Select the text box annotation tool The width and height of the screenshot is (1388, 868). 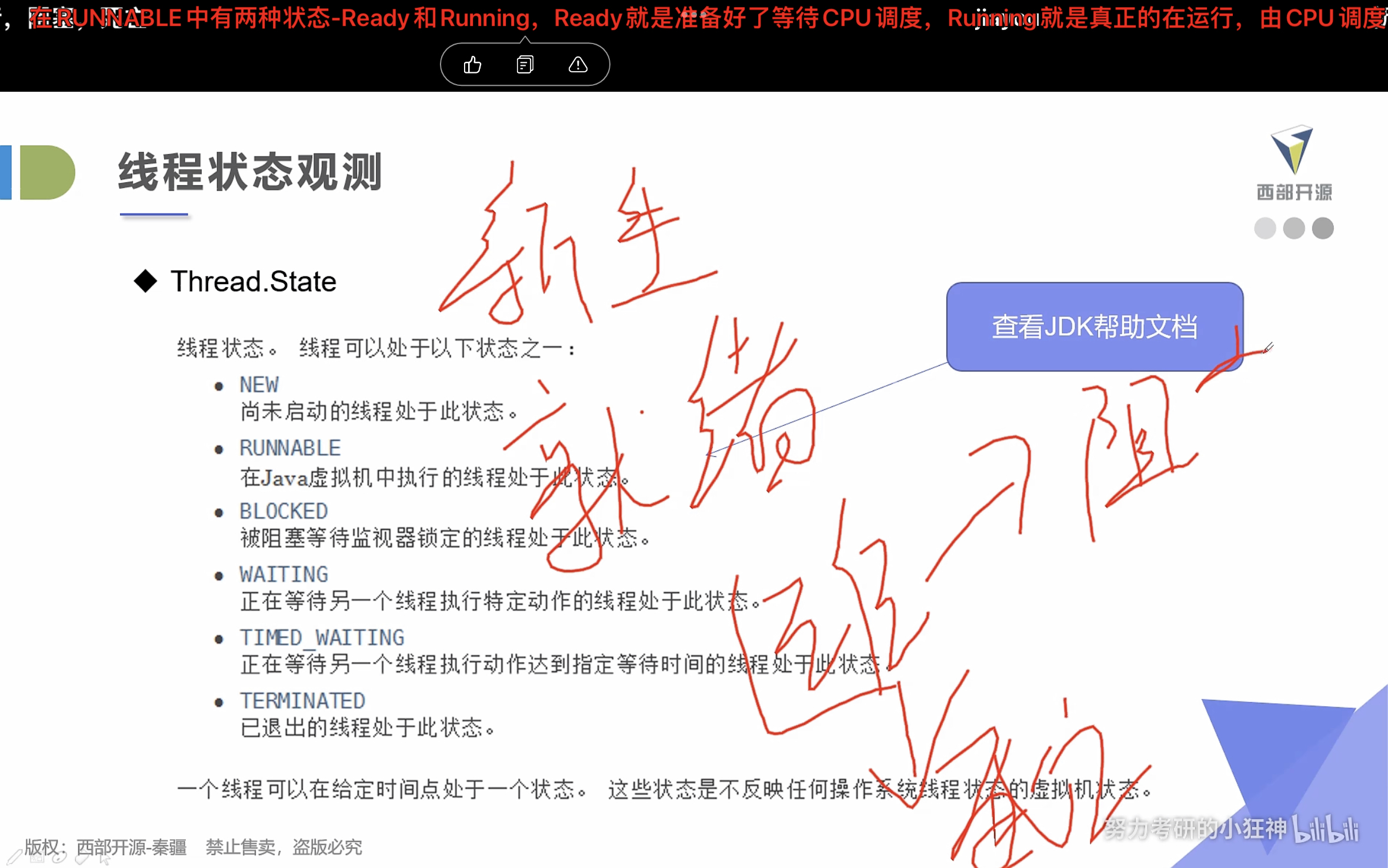pyautogui.click(x=37, y=857)
